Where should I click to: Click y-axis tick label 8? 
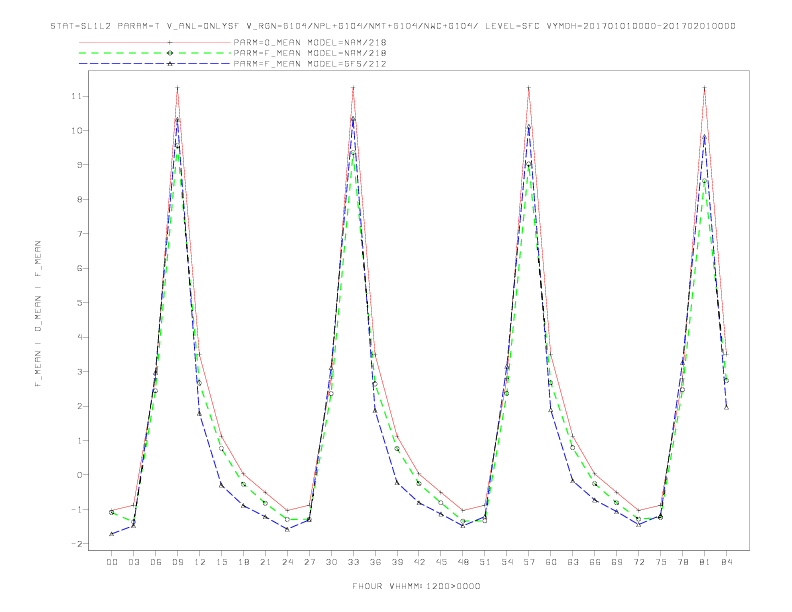(x=80, y=199)
